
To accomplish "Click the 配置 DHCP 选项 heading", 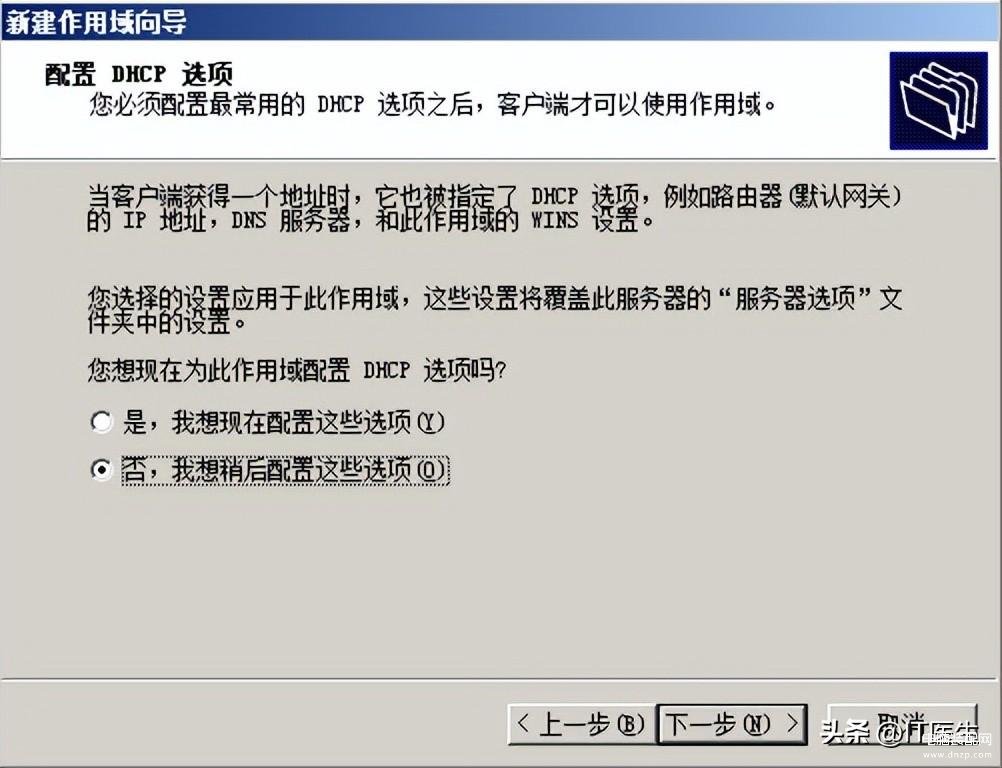I will point(139,74).
